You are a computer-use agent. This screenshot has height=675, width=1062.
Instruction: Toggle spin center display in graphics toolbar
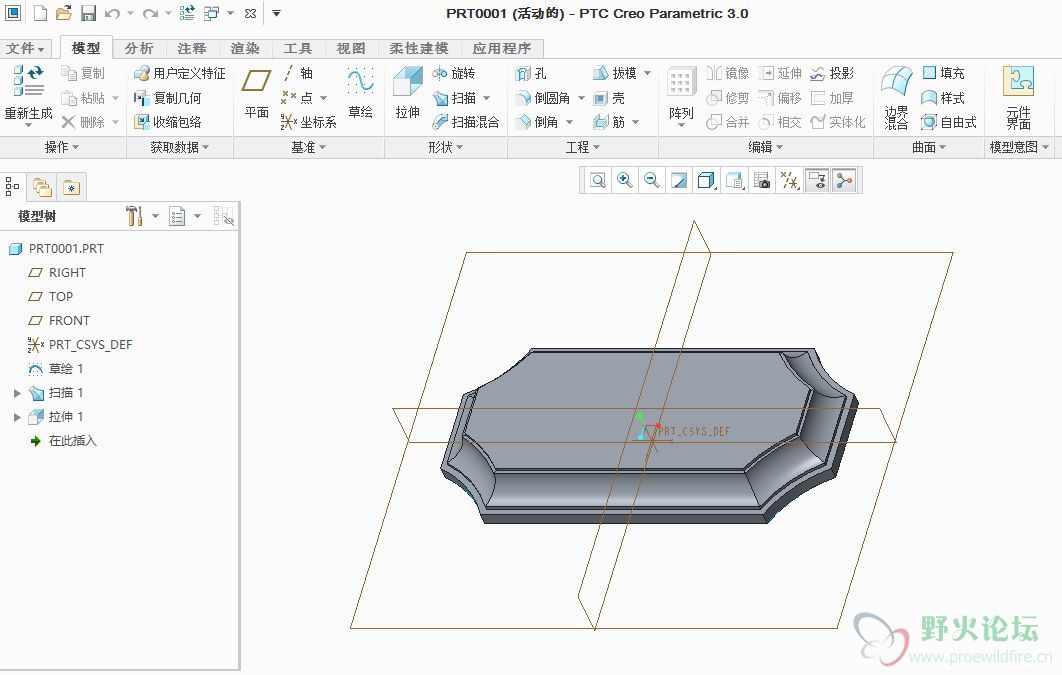[844, 181]
